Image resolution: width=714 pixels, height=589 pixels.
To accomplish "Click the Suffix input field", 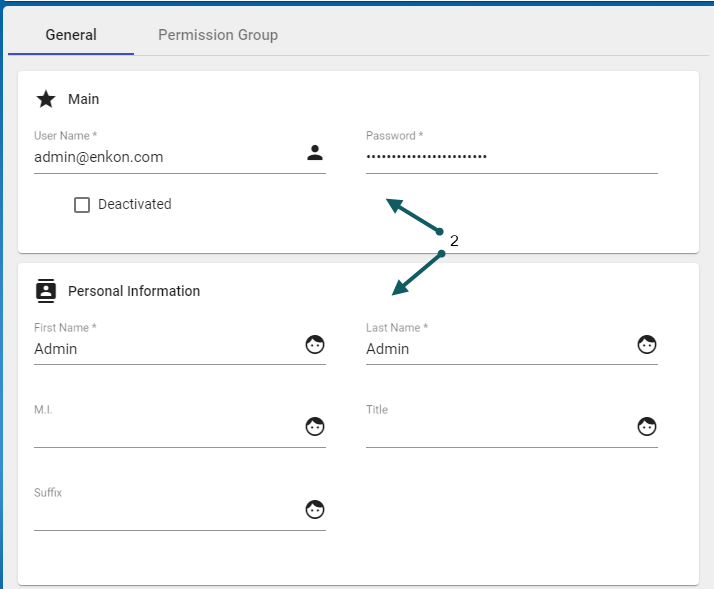I will click(165, 513).
